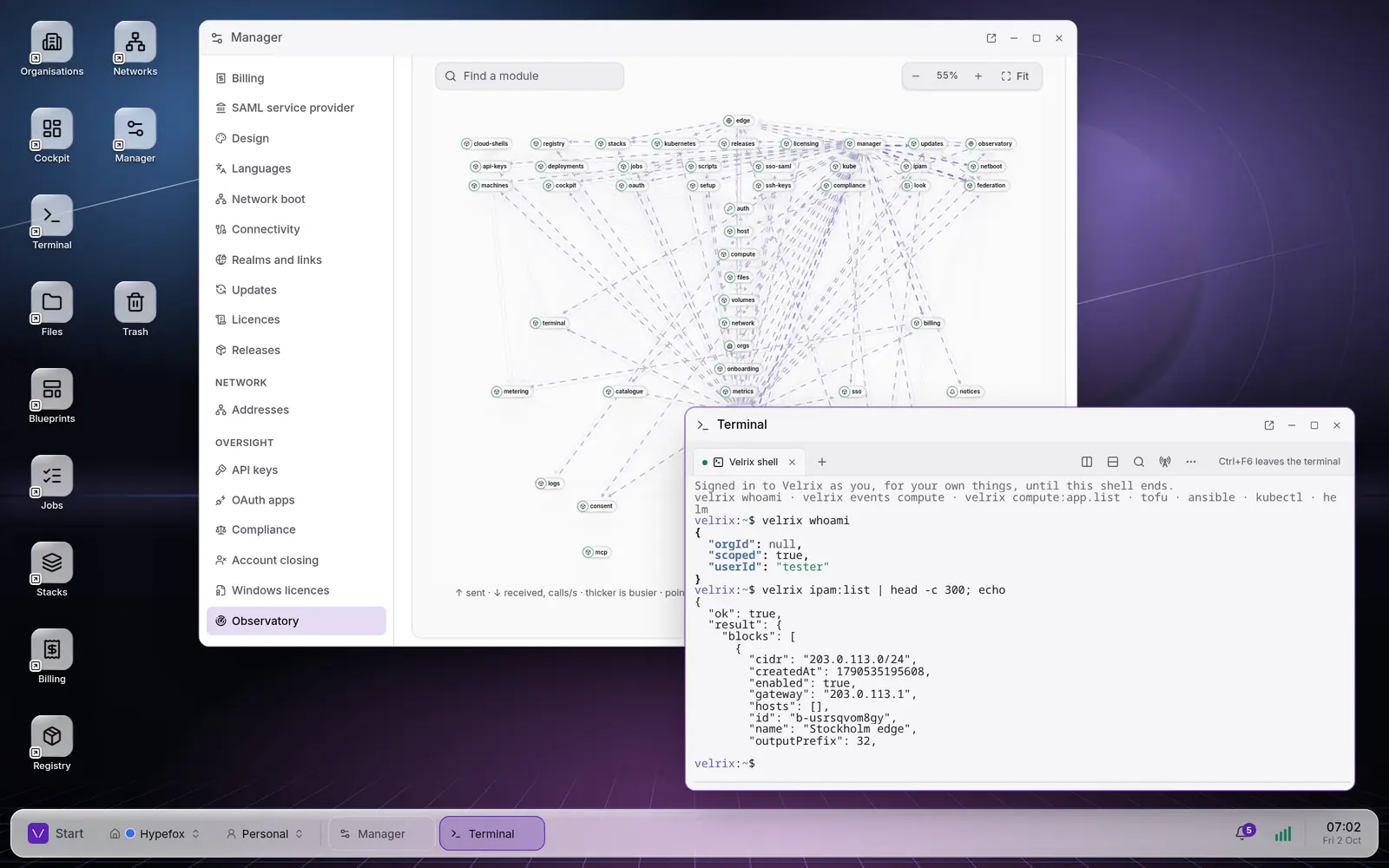The image size is (1389, 868).
Task: Open the Start menu
Action: coord(56,833)
